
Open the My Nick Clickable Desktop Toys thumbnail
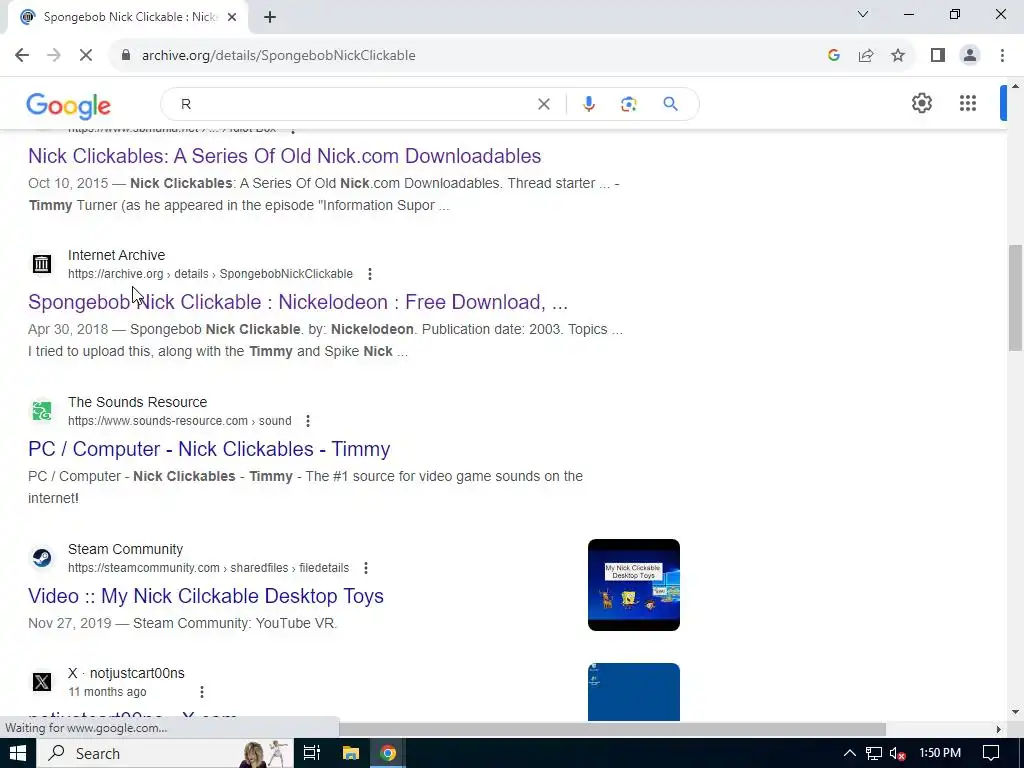point(633,585)
